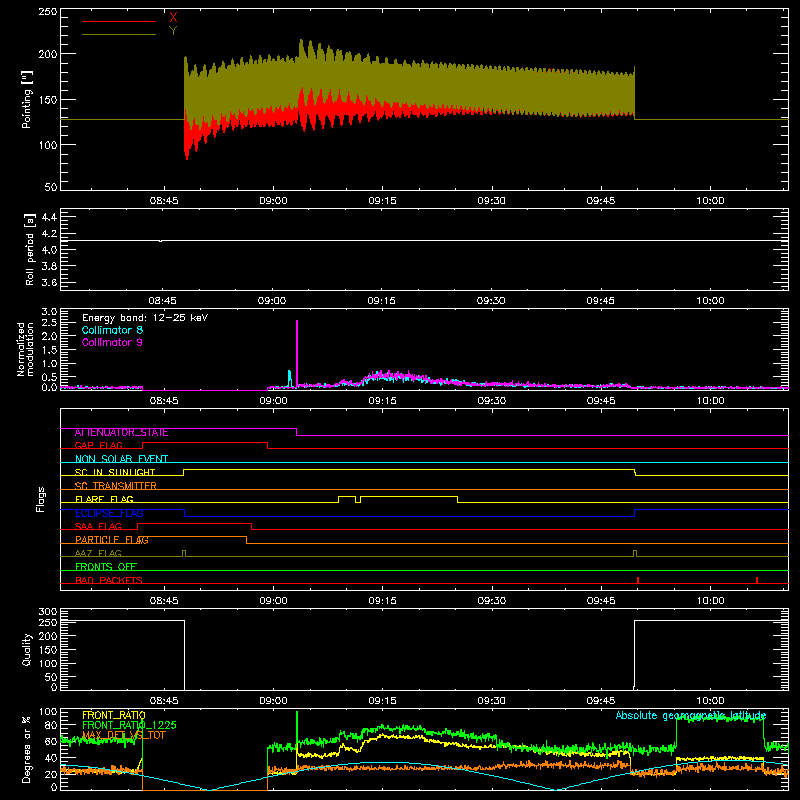800x800 pixels.
Task: Click the 10:00 label under the Roll period panel
Action: click(710, 301)
